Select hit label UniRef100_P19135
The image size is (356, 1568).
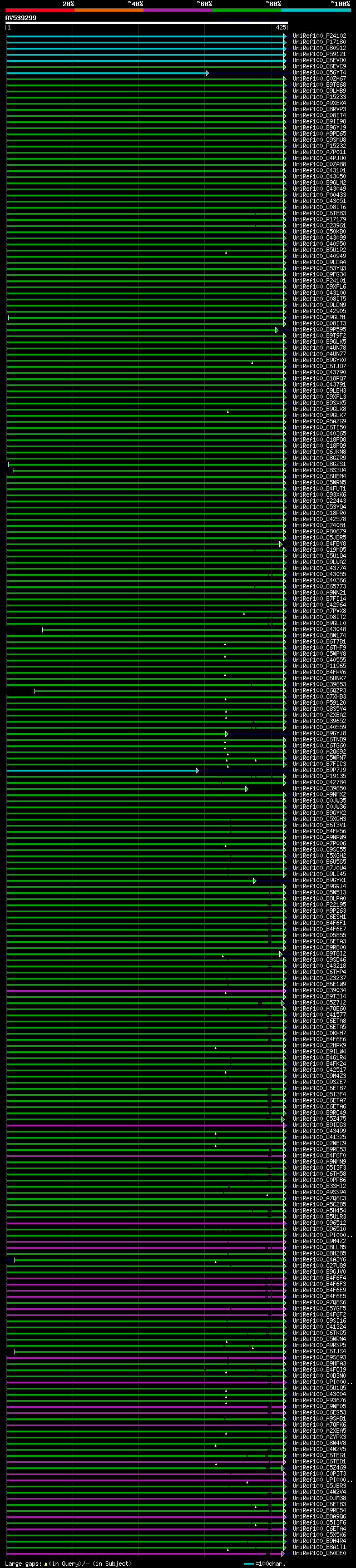[319, 776]
